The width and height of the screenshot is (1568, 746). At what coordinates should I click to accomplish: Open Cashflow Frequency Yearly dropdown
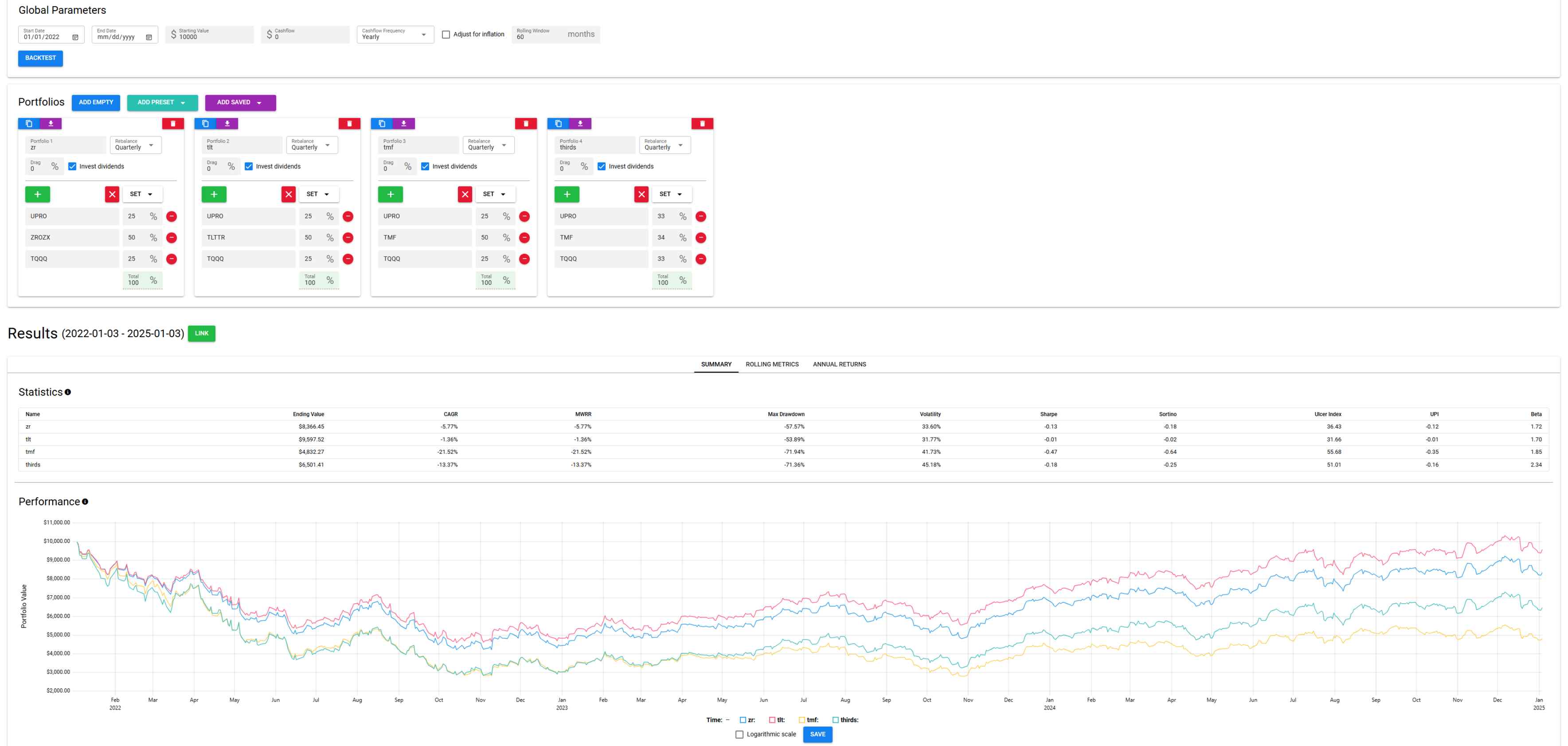[x=395, y=35]
